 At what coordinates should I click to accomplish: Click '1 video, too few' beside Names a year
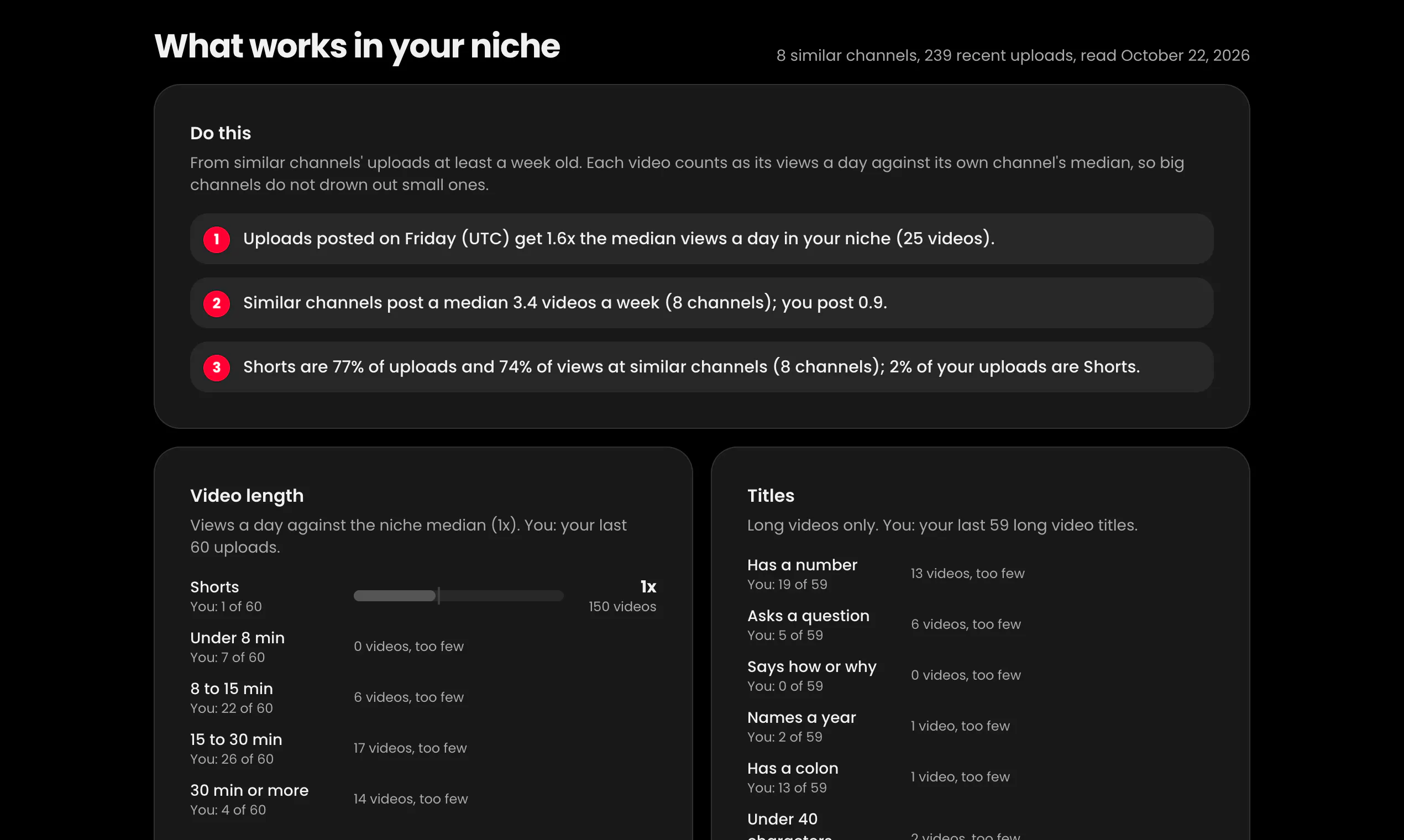click(x=960, y=726)
